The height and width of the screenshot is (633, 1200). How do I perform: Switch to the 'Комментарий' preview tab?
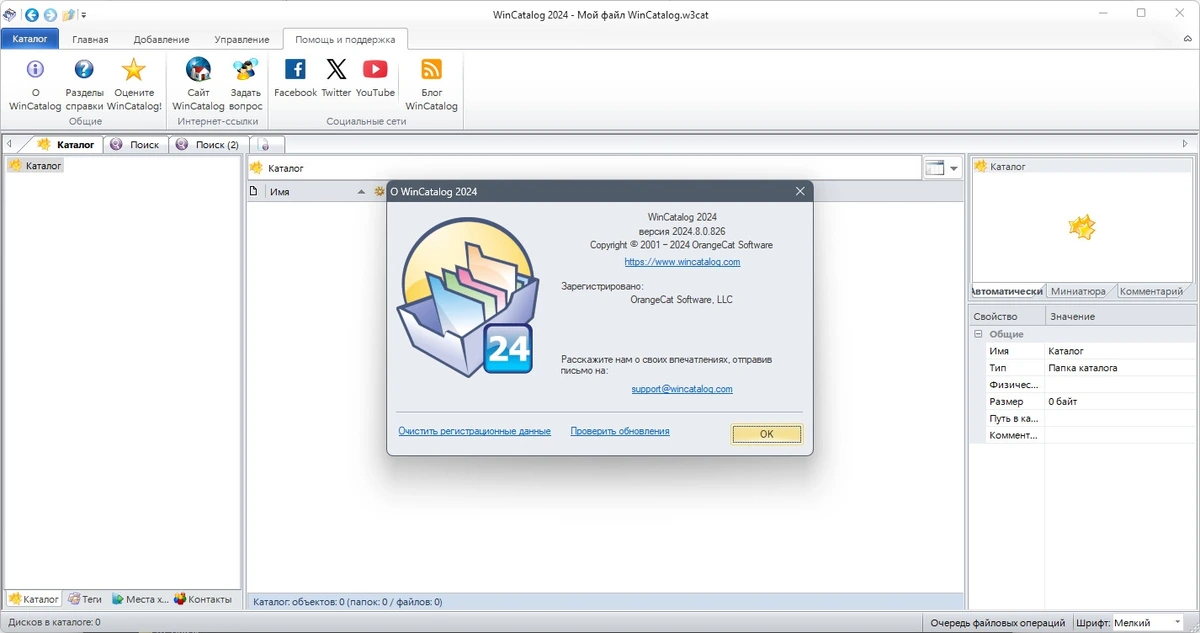pyautogui.click(x=1151, y=291)
